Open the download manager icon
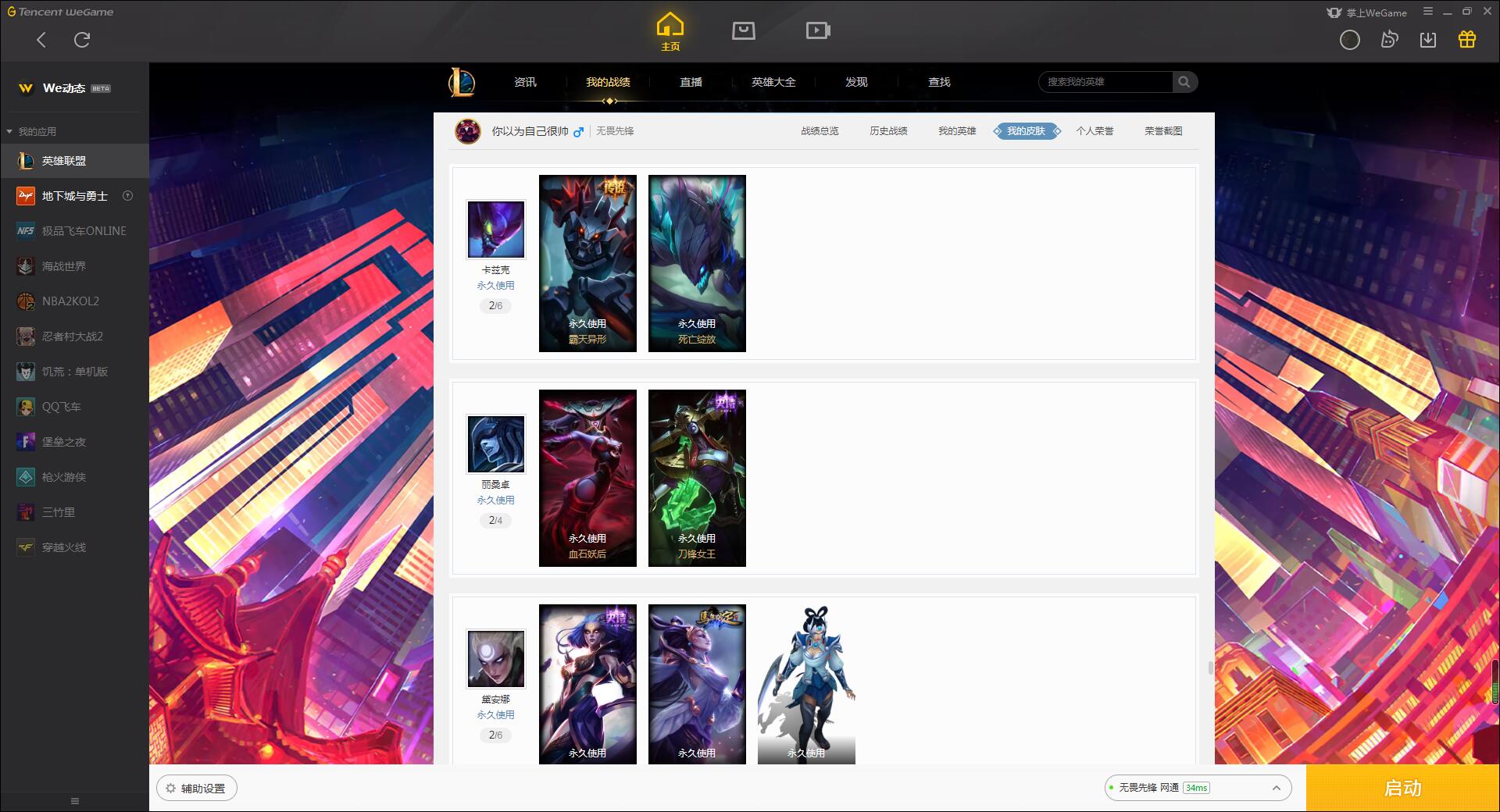Image resolution: width=1500 pixels, height=812 pixels. point(1428,40)
